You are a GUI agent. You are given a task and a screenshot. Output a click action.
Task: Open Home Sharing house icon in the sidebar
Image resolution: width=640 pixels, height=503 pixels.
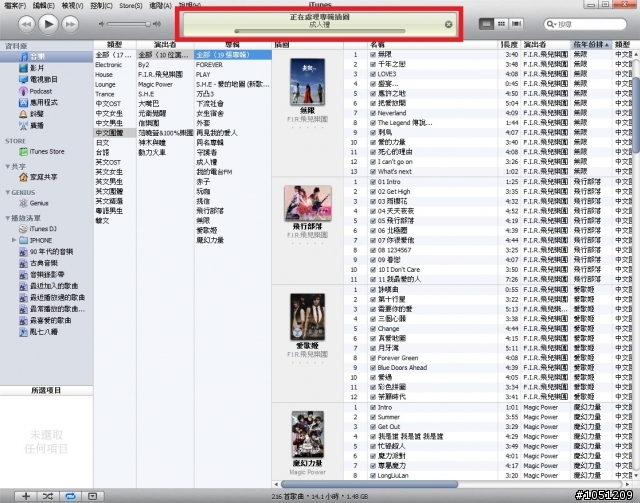click(23, 177)
